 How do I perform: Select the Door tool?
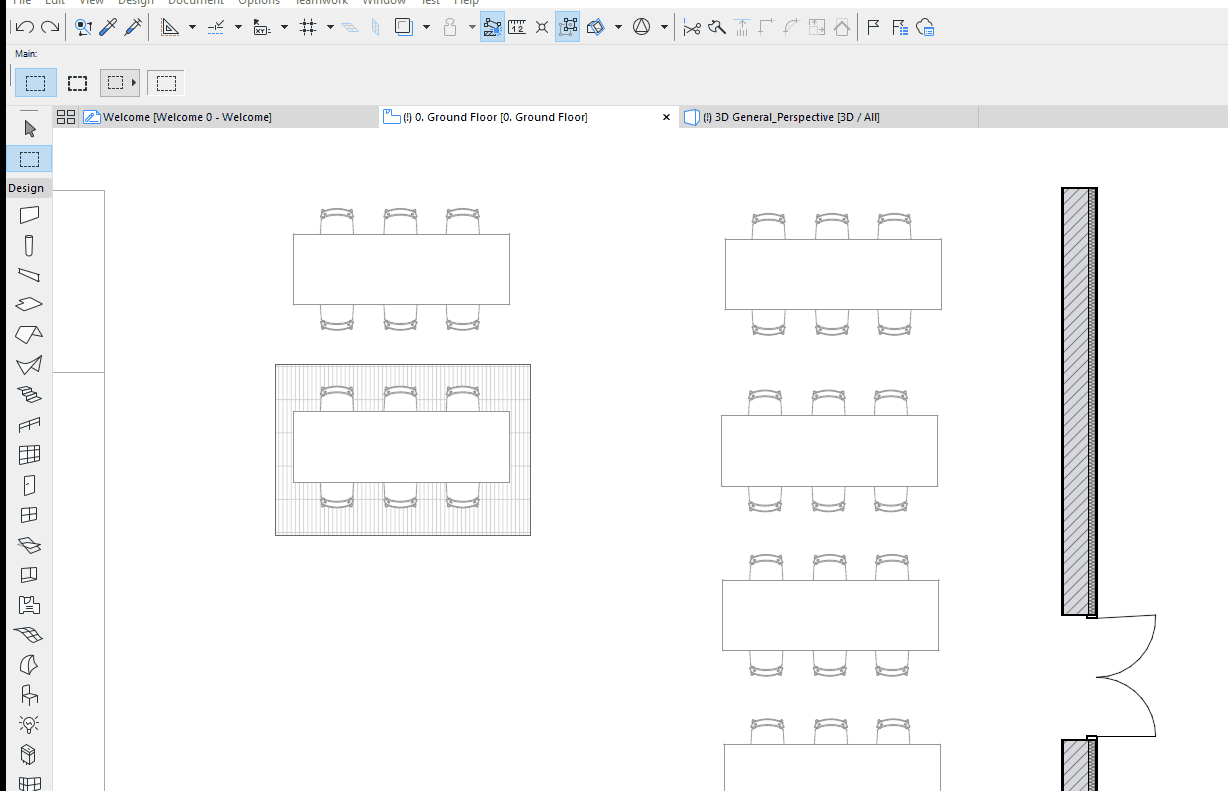tap(29, 485)
